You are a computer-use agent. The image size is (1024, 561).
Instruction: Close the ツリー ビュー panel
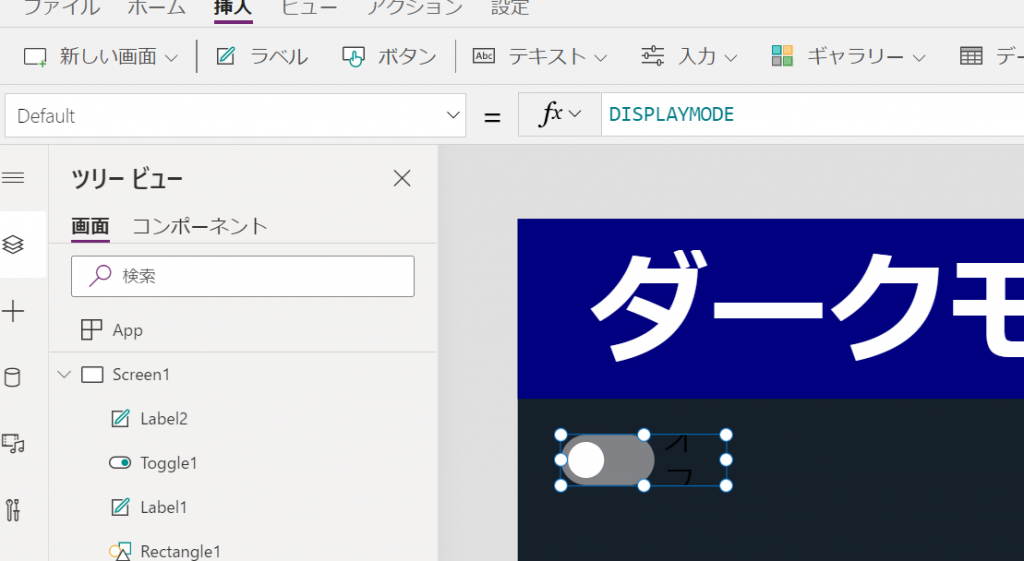coord(402,178)
